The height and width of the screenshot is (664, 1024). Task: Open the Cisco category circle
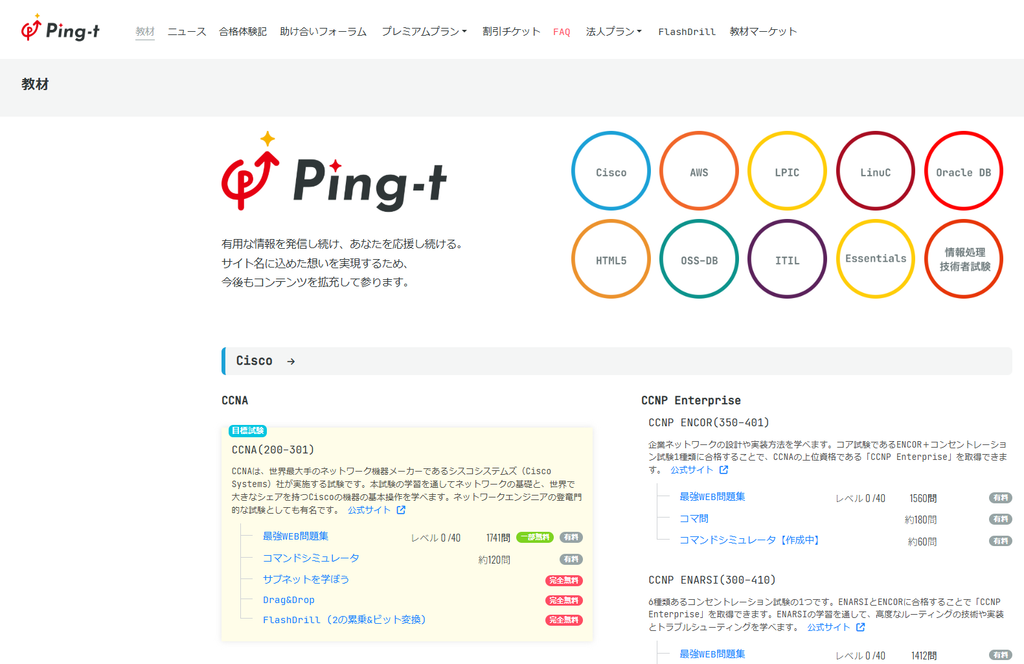611,171
